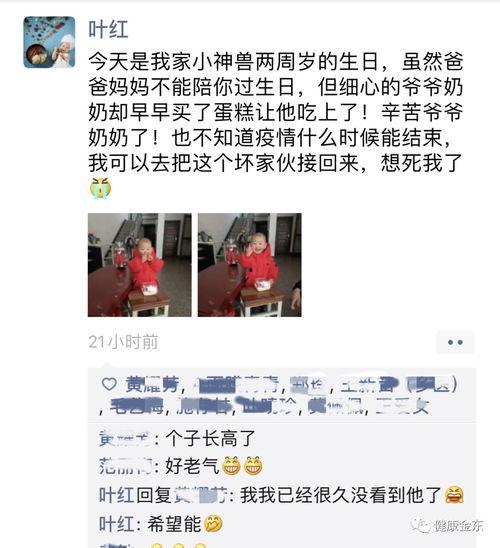Tap 叶红 name before 希望能

(x=117, y=524)
